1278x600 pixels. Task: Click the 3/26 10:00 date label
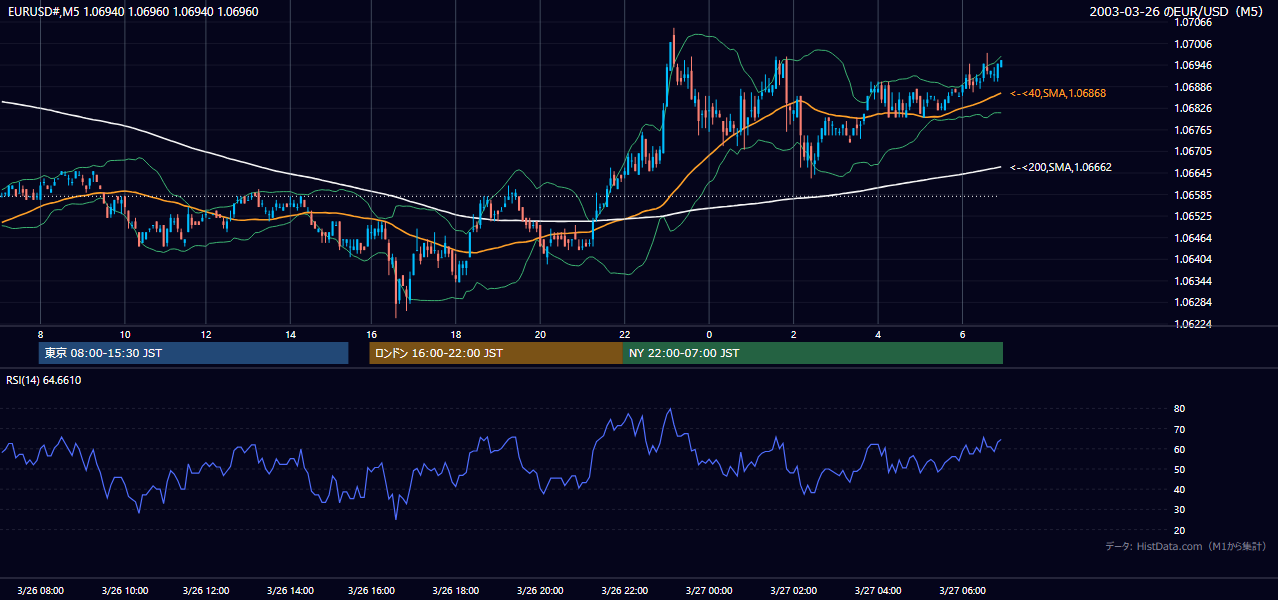(x=124, y=591)
